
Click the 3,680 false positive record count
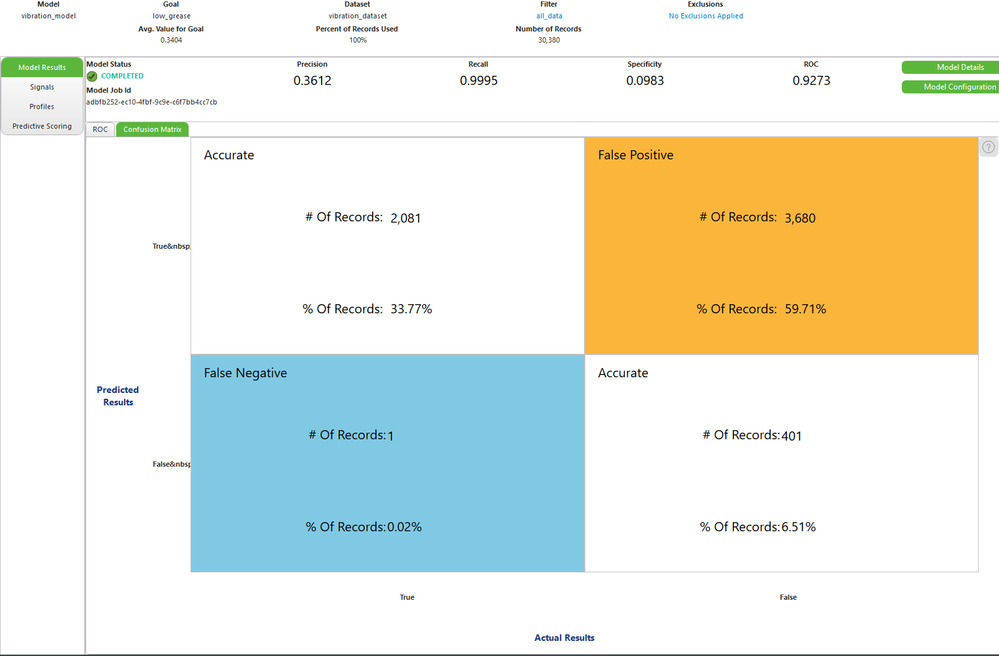(800, 218)
